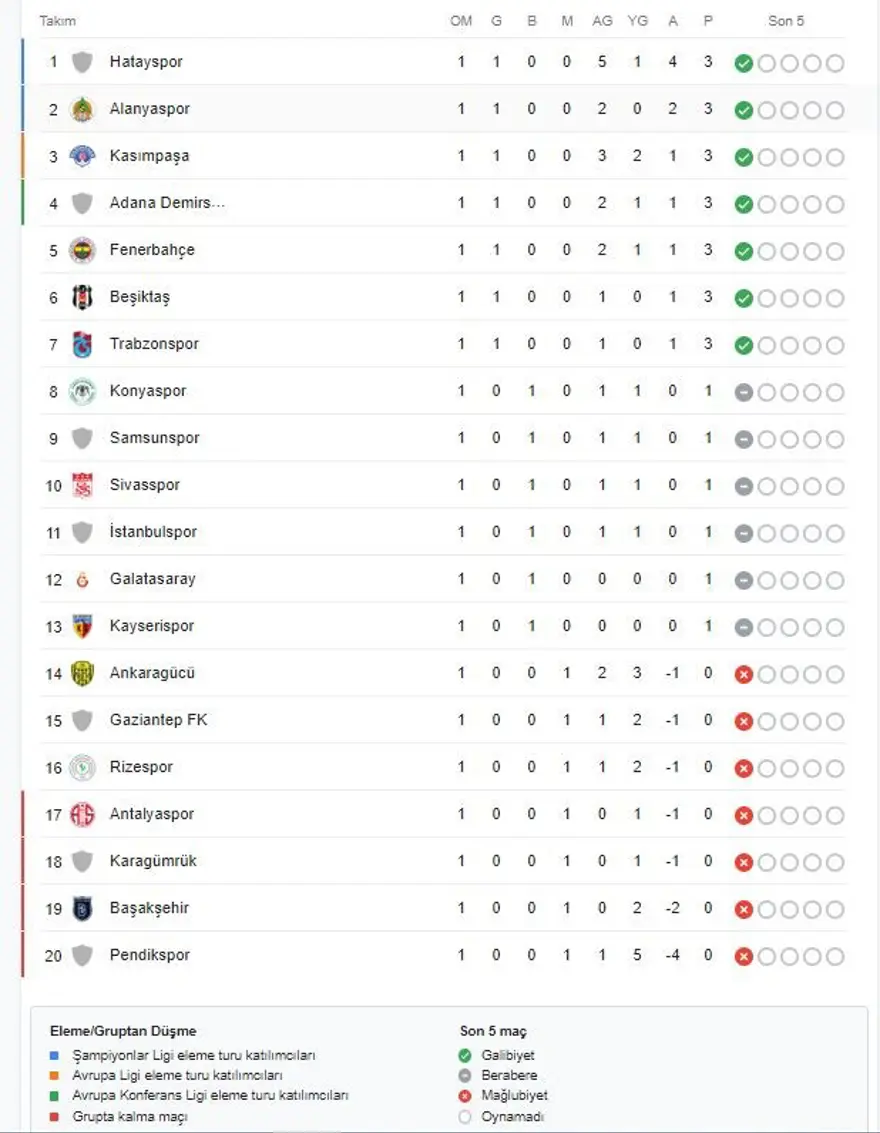Screen dimensions: 880x1133
Task: Click the Beşiktaş team crest
Action: pos(82,297)
